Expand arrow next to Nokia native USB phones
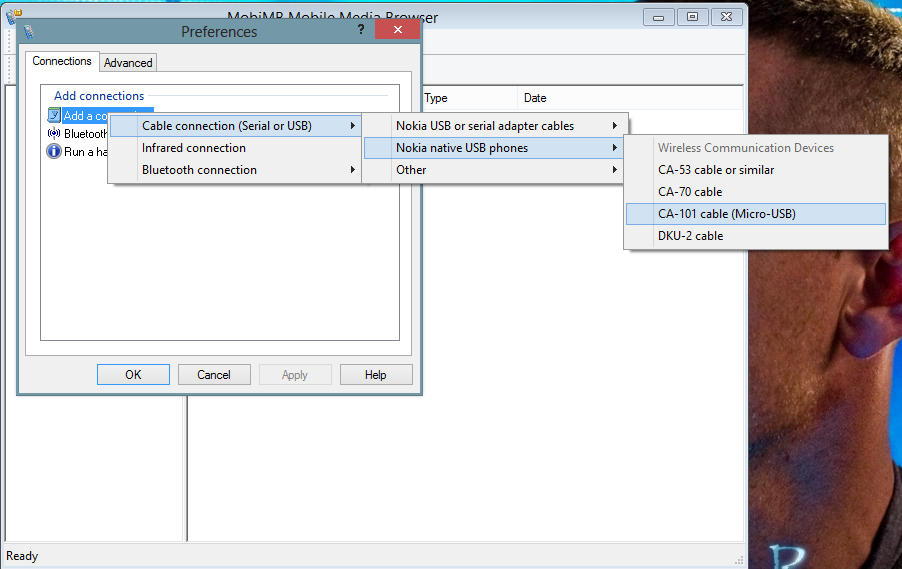Image resolution: width=902 pixels, height=569 pixels. (x=614, y=148)
